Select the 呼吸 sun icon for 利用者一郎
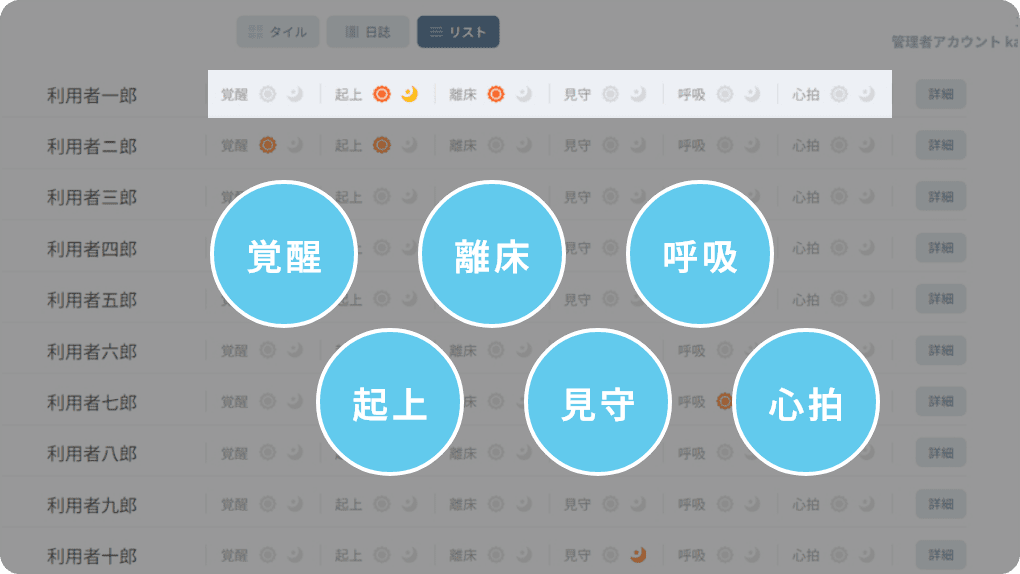 (x=724, y=94)
